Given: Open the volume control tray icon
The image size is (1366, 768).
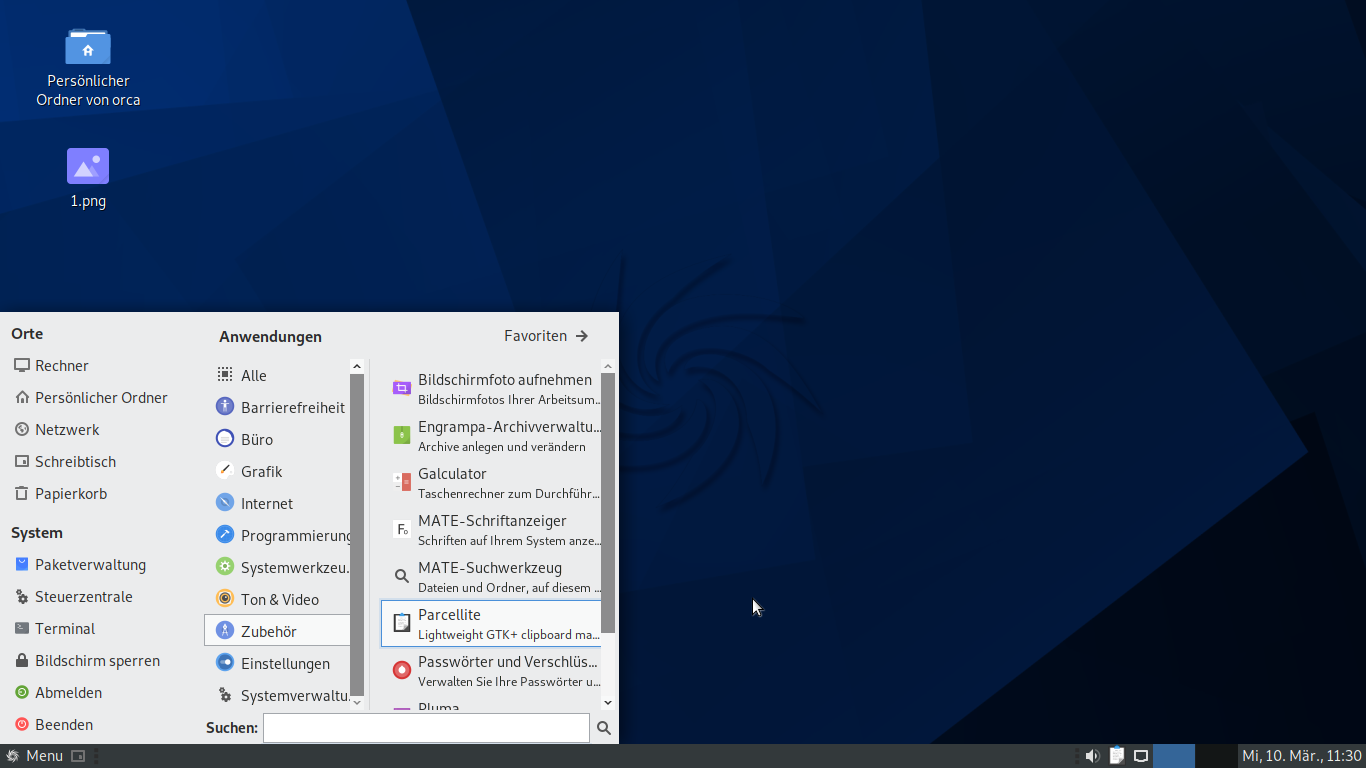Looking at the screenshot, I should point(1092,756).
